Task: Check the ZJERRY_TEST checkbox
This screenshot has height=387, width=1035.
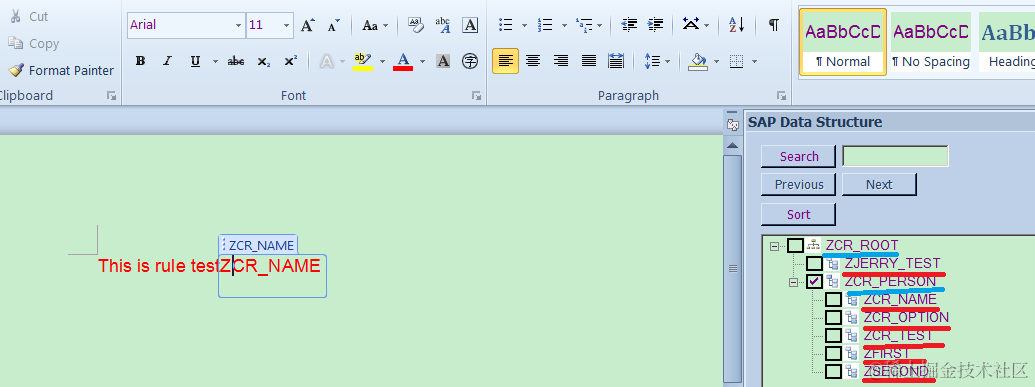Action: 815,264
